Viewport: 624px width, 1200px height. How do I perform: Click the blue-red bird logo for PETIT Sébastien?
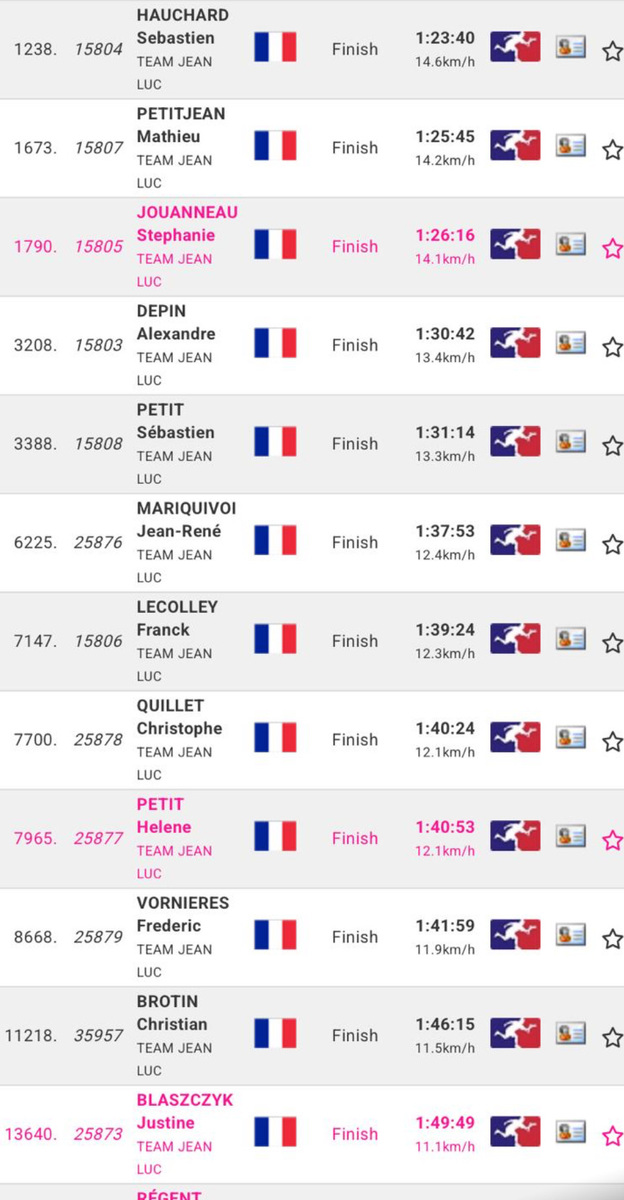[x=515, y=442]
